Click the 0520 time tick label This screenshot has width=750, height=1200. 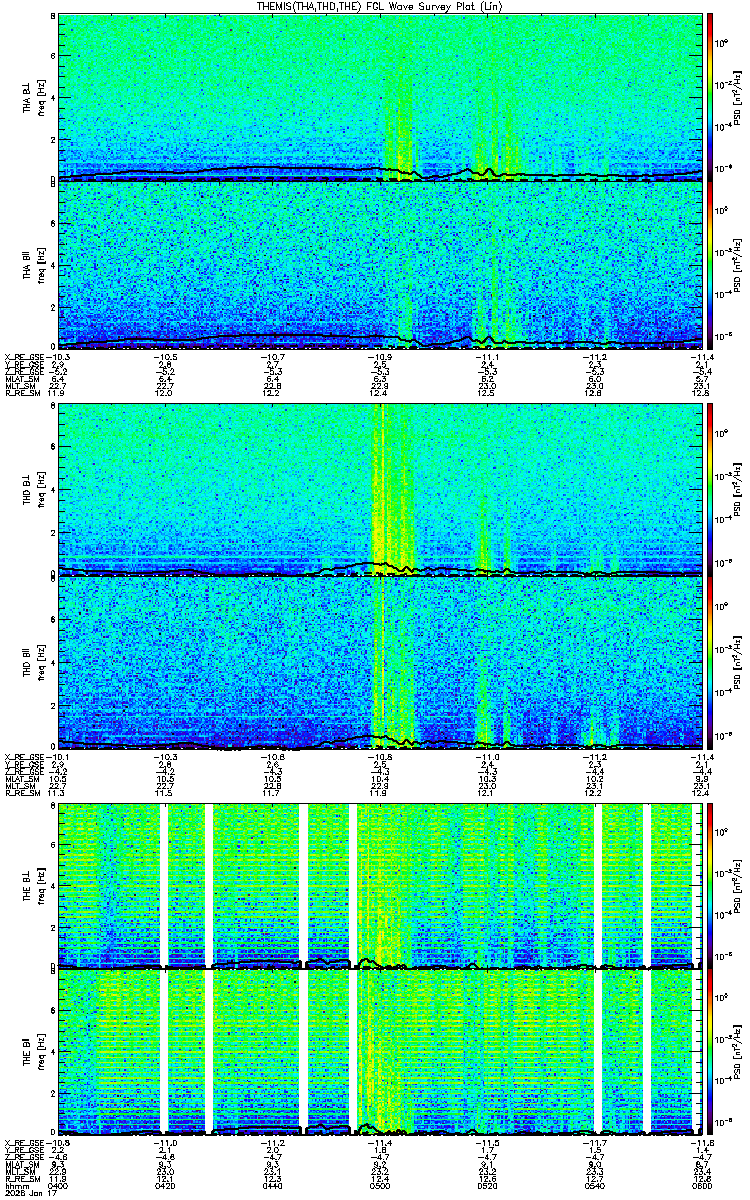[x=487, y=1184]
